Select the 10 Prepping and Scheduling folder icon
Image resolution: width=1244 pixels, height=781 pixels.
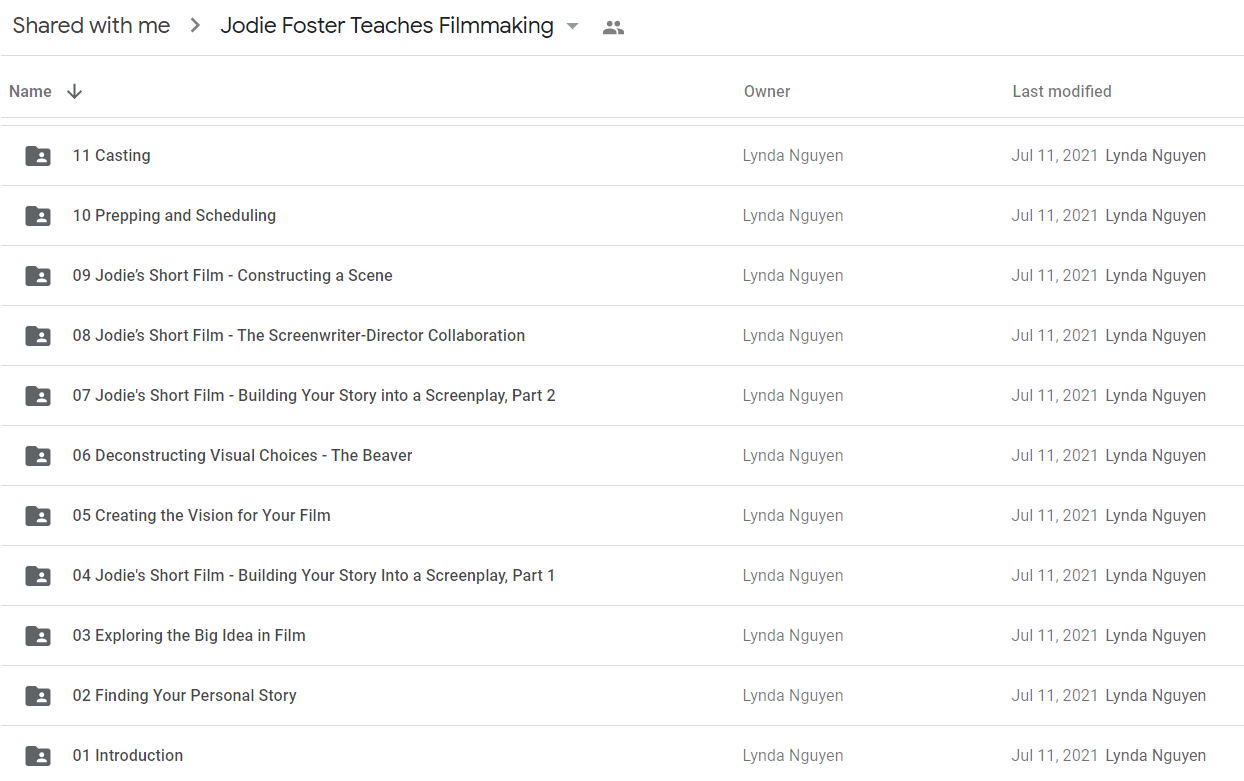[x=38, y=216]
